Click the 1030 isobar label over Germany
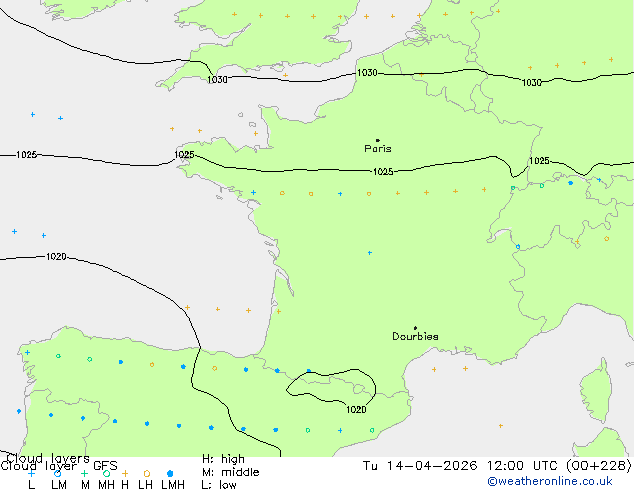634x490 pixels. (x=532, y=83)
